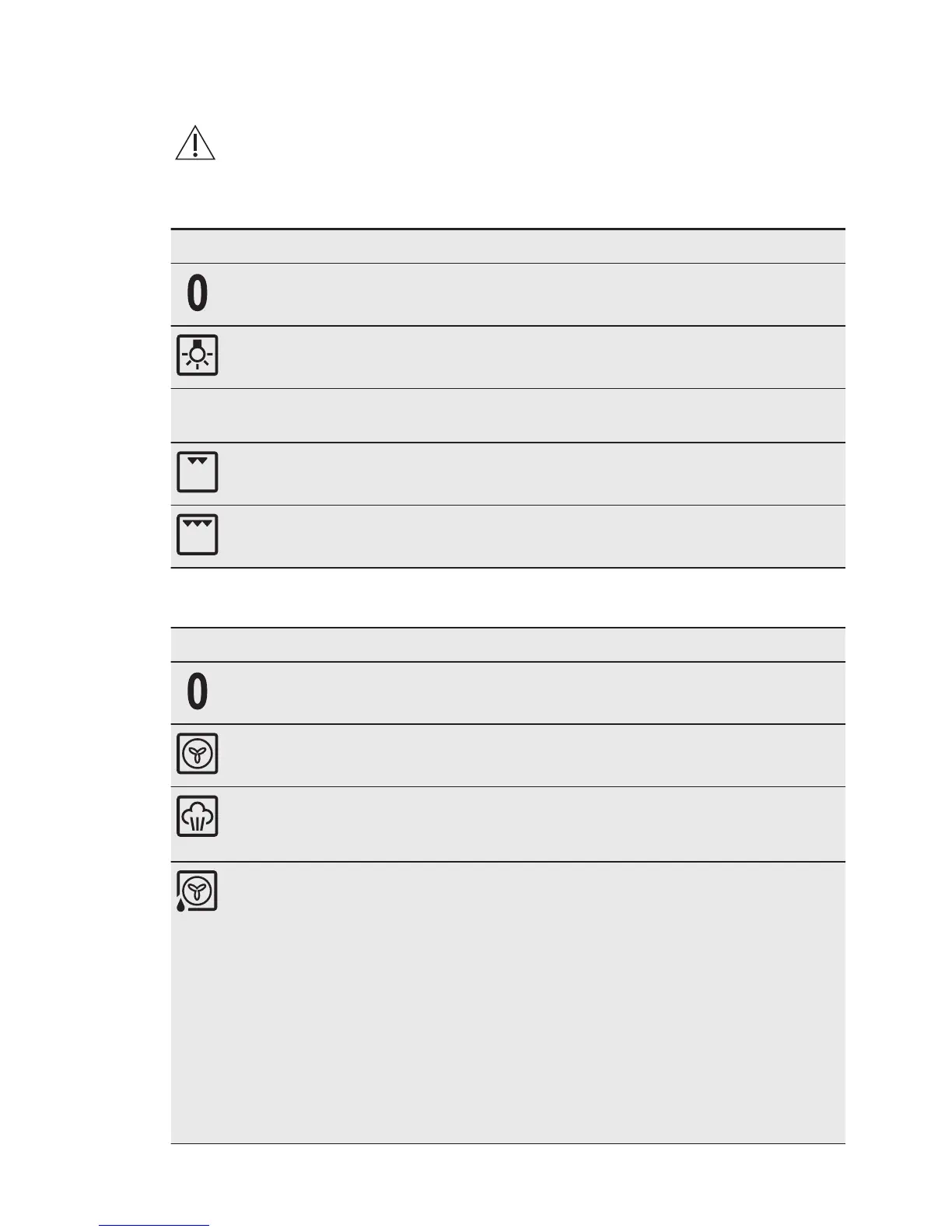
Task: Select the 0 off position in first table
Action: coord(198,294)
